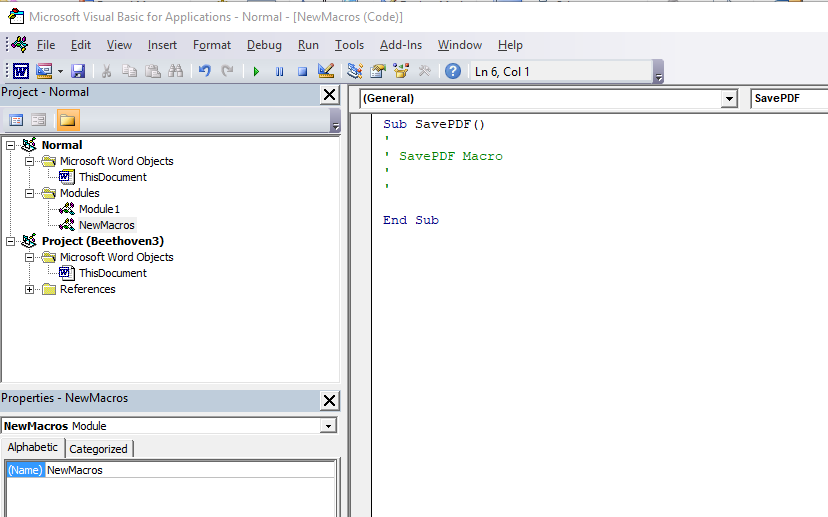Click the Paste clipboard icon
The image size is (828, 517).
click(x=153, y=71)
